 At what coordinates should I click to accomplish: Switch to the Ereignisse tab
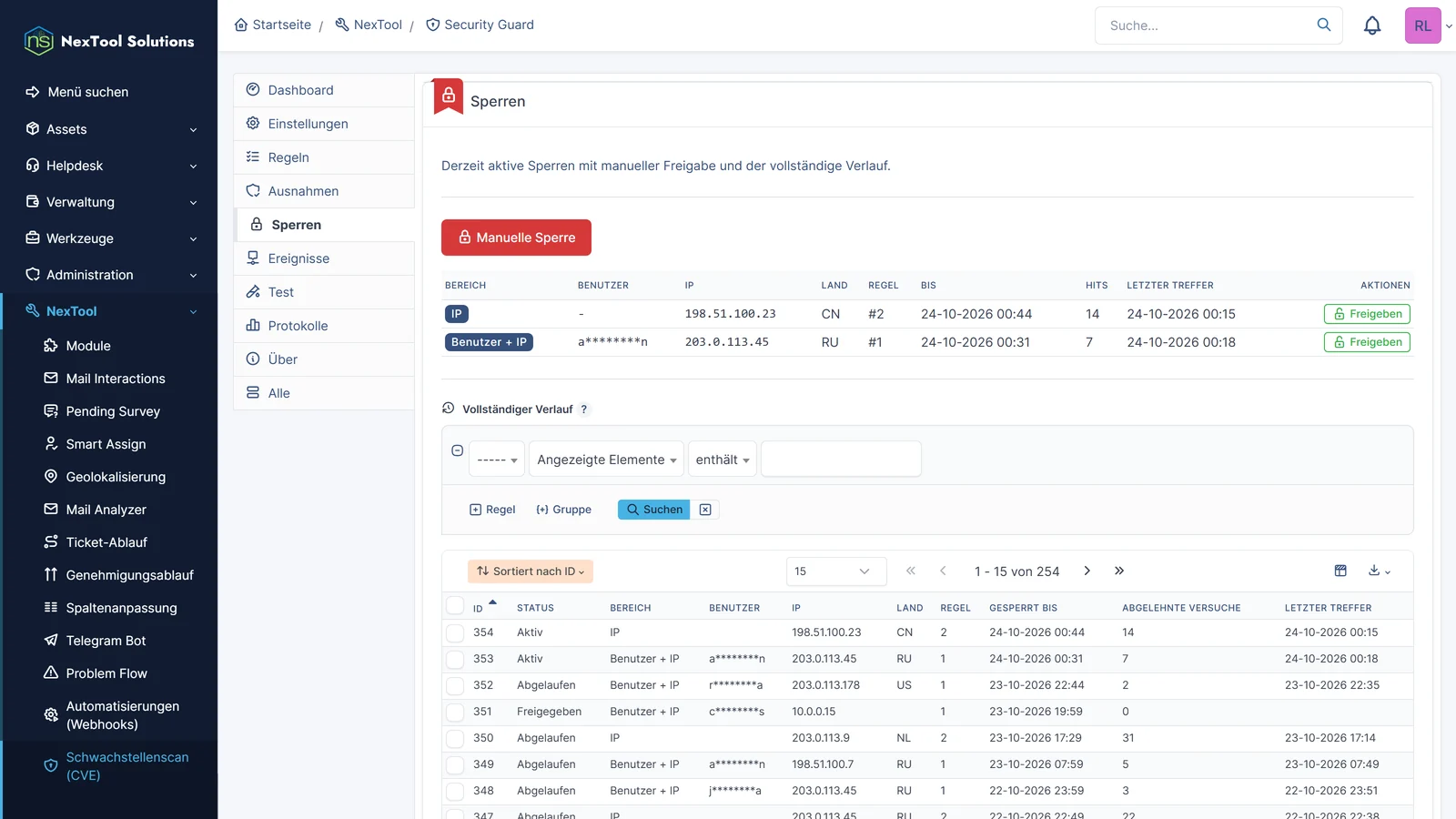(324, 258)
